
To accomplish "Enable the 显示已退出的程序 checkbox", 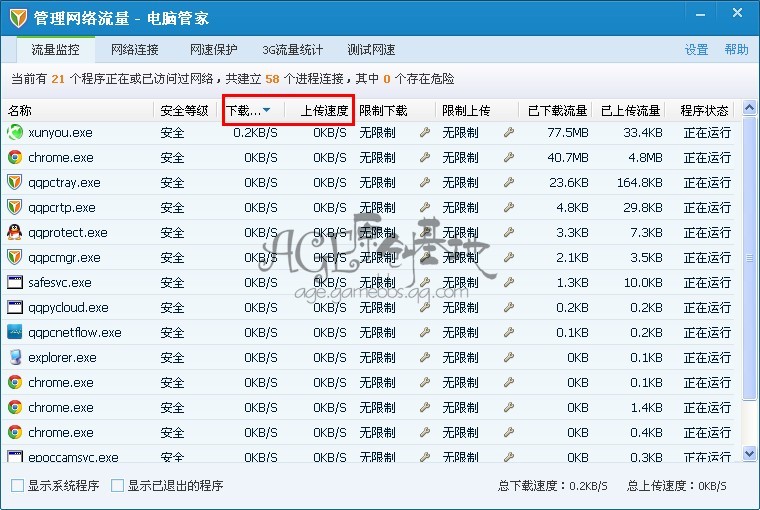I will (x=117, y=485).
